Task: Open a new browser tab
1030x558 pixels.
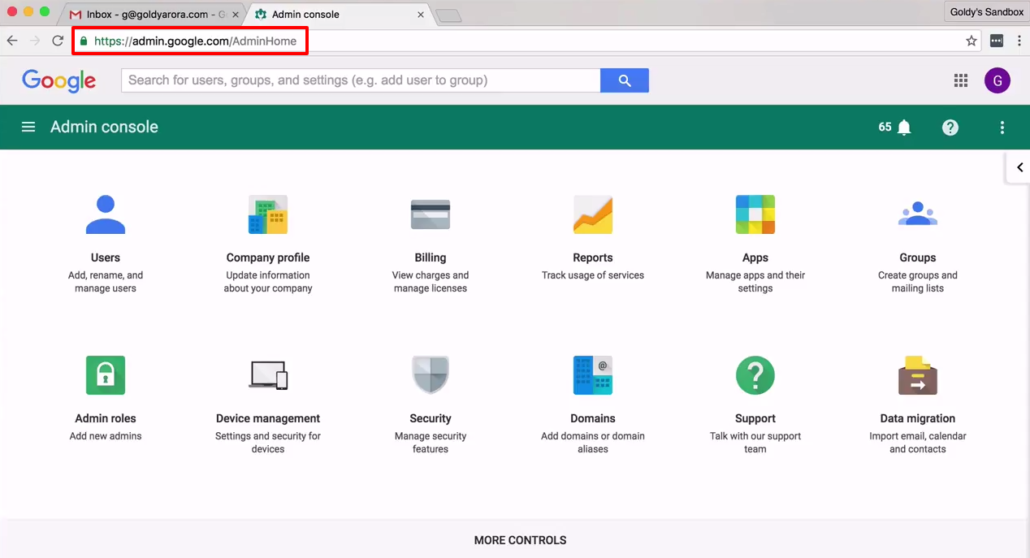Action: pos(449,16)
